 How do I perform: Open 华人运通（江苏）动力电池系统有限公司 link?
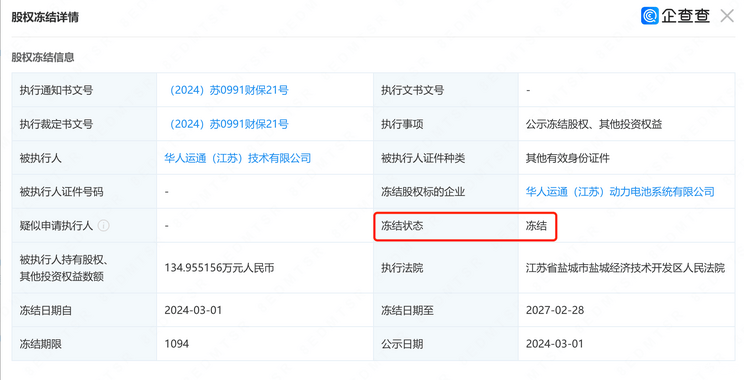pyautogui.click(x=620, y=192)
